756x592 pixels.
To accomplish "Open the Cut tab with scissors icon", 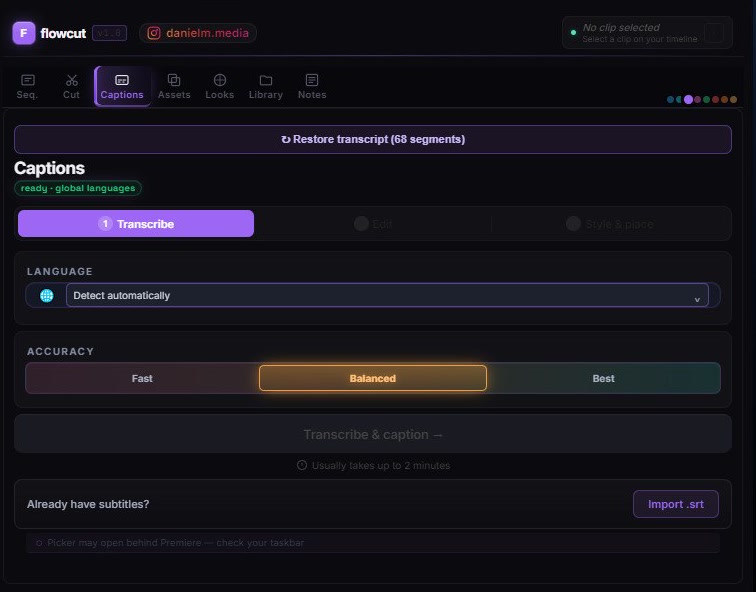I will click(x=71, y=87).
